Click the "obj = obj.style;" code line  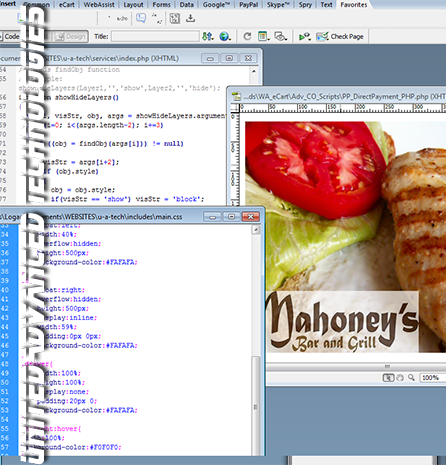point(83,190)
